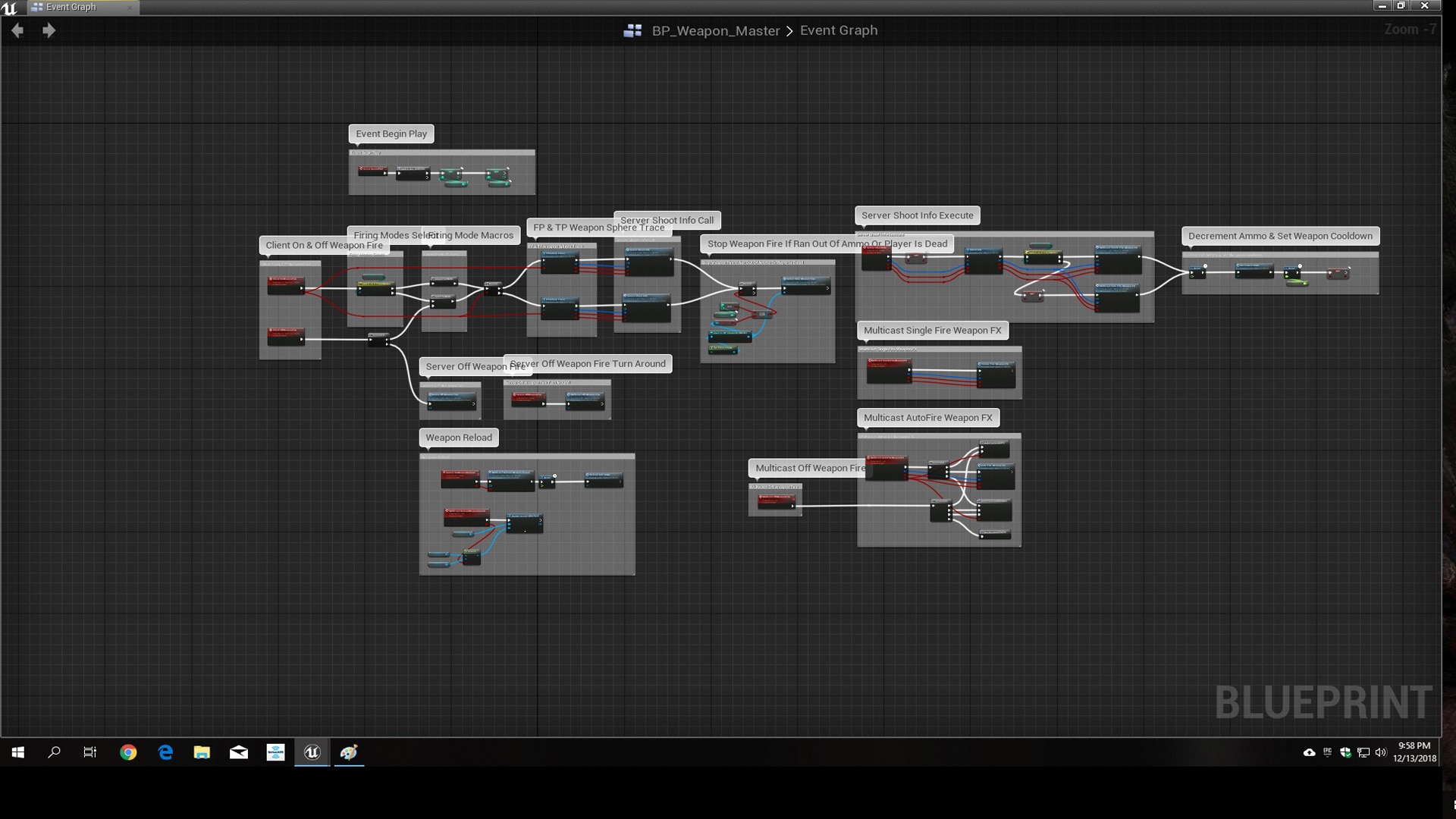Open File Explorer from the taskbar
This screenshot has width=1456, height=819.
click(x=202, y=752)
